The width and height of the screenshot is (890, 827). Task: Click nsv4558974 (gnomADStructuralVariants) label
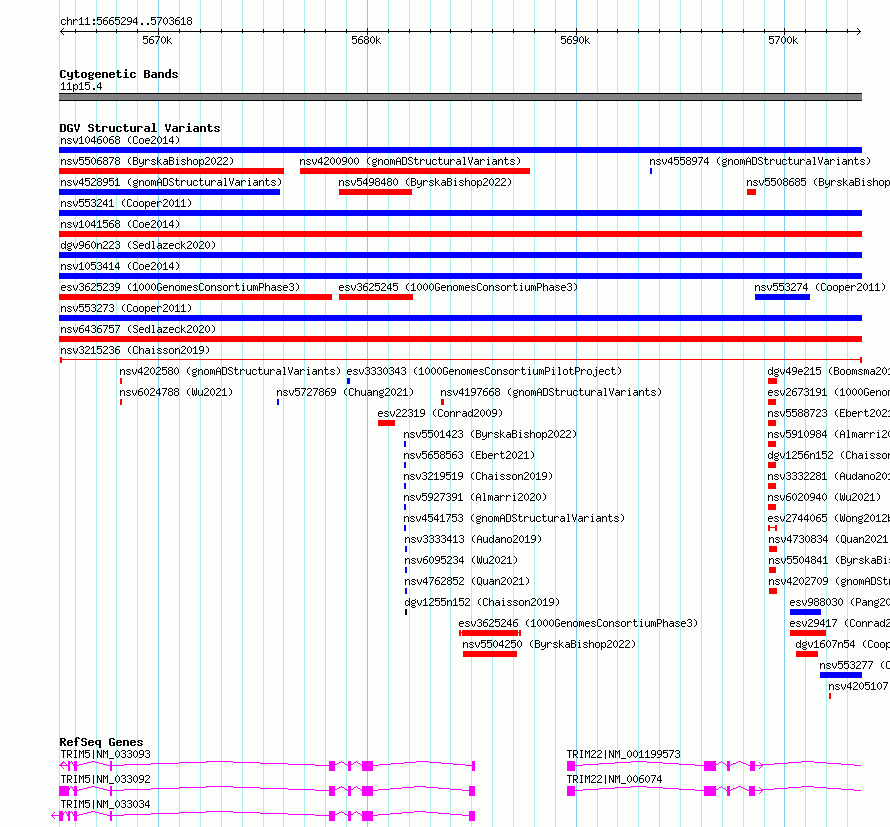click(x=760, y=161)
